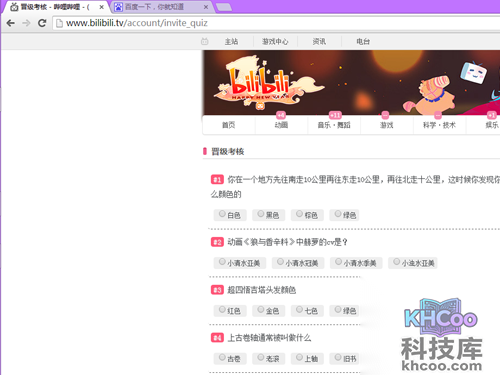This screenshot has width=500, height=375.
Task: Select 上轴 for question 4
Action: pos(307,359)
